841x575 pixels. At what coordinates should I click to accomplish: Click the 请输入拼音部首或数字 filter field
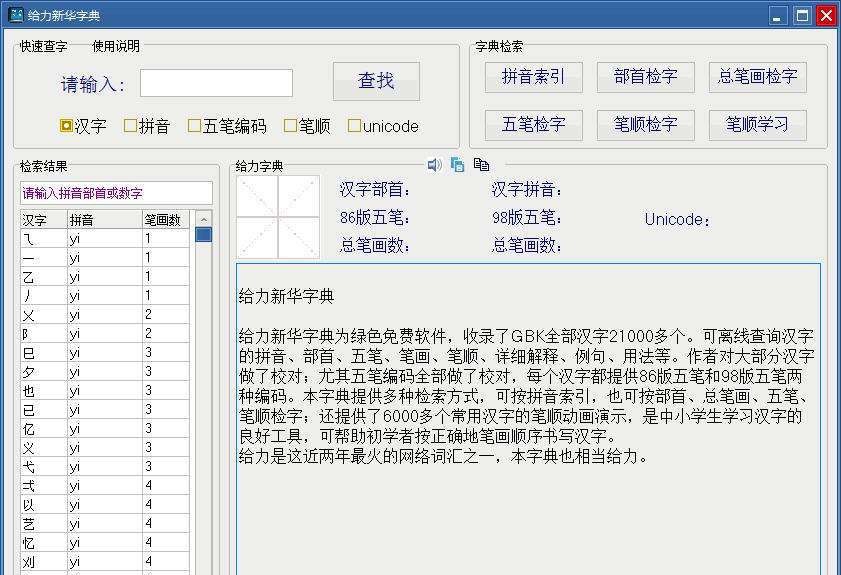click(x=116, y=193)
